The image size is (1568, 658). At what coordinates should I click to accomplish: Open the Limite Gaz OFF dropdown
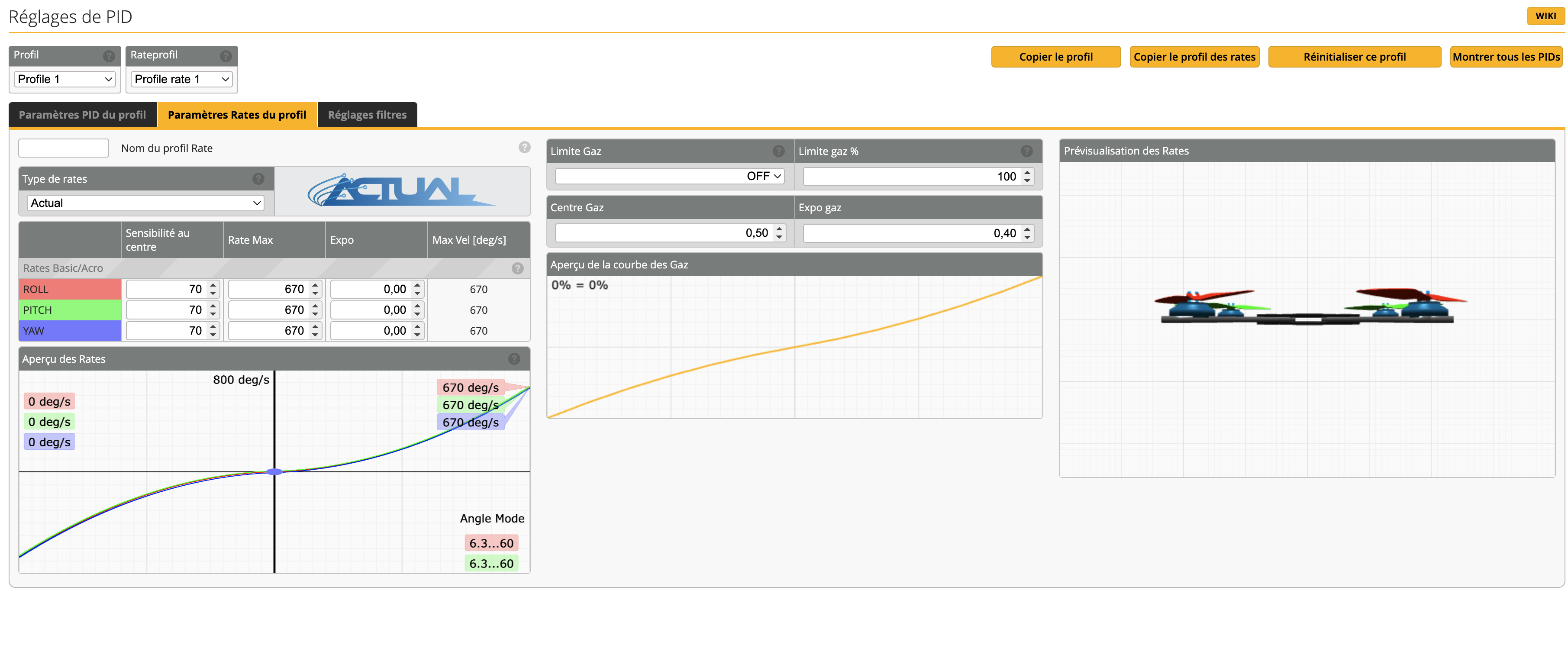669,176
